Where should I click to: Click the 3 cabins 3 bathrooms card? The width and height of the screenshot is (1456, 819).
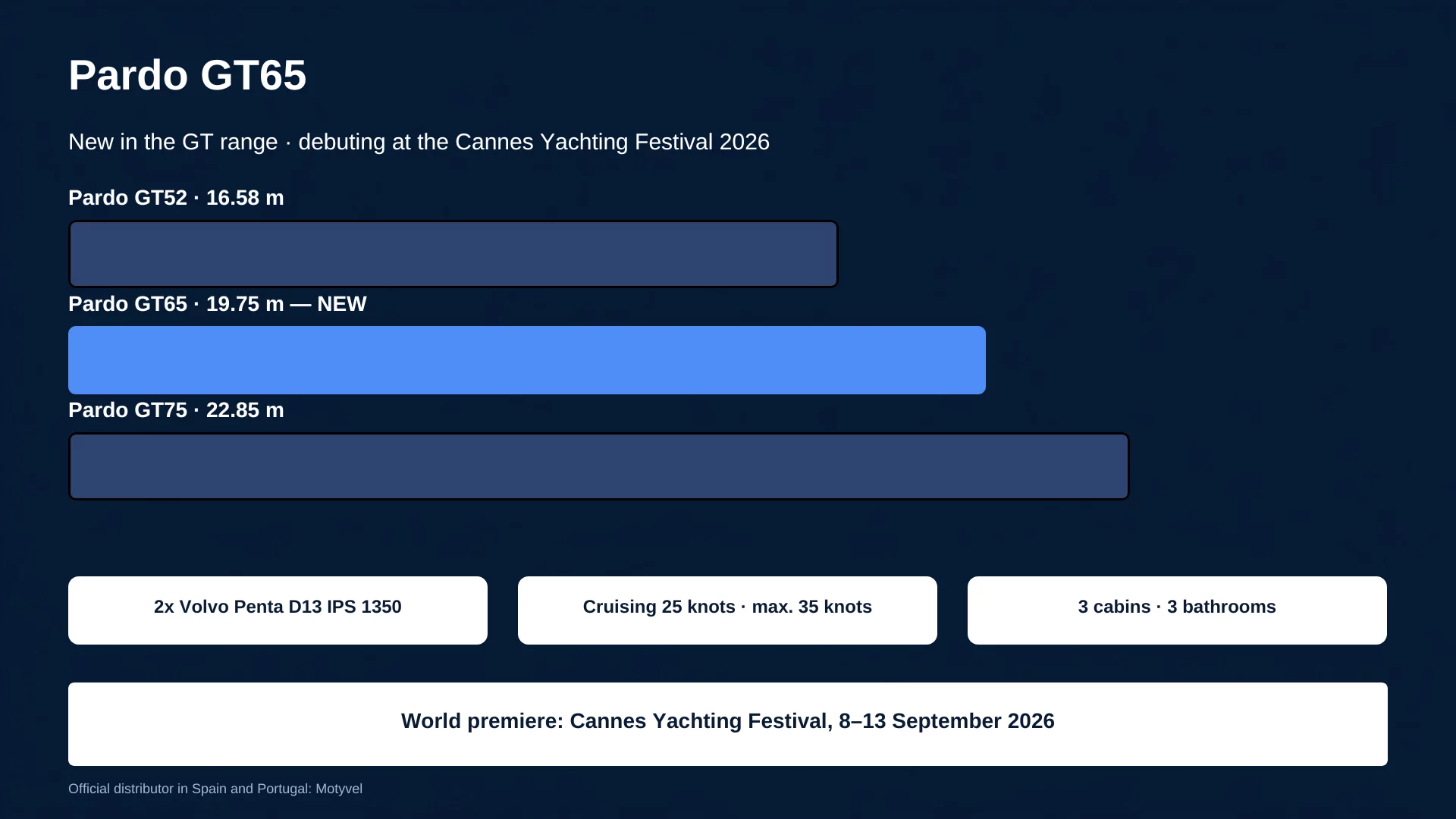1177,610
